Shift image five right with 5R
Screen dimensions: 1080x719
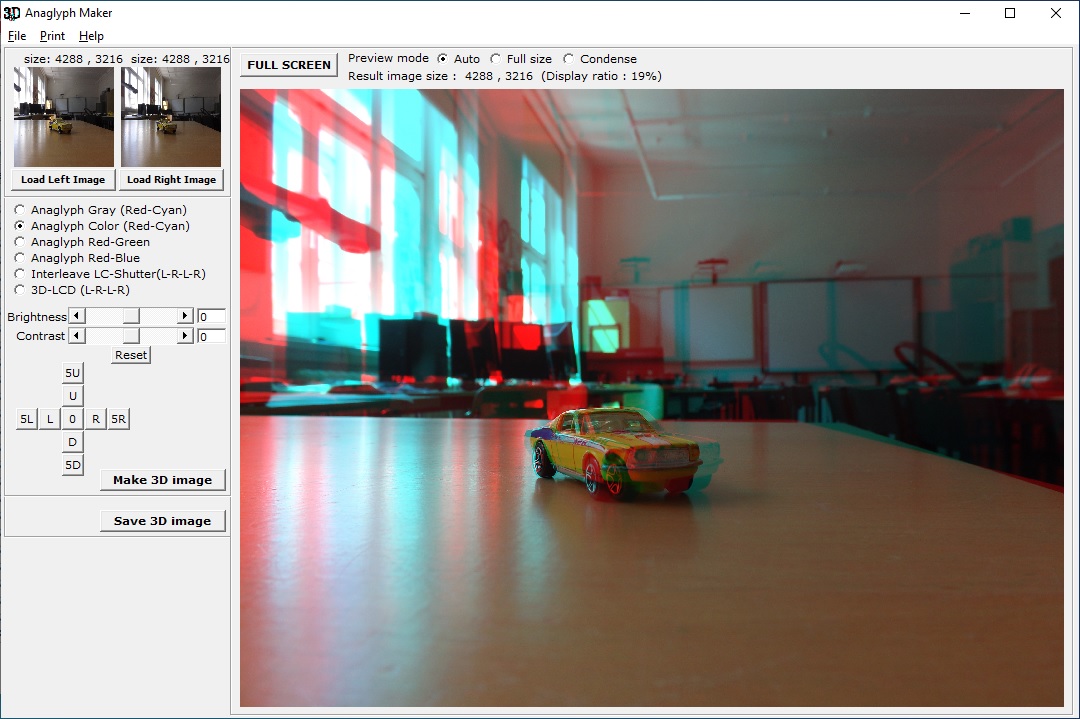118,419
